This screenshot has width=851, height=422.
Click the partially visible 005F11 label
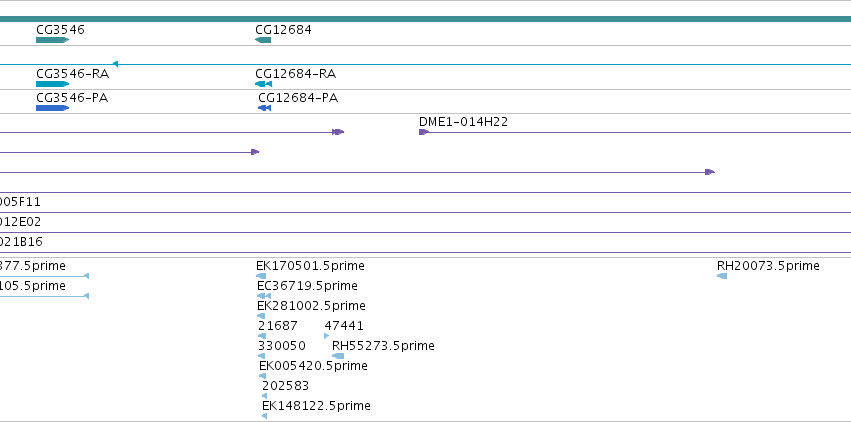[x=20, y=202]
